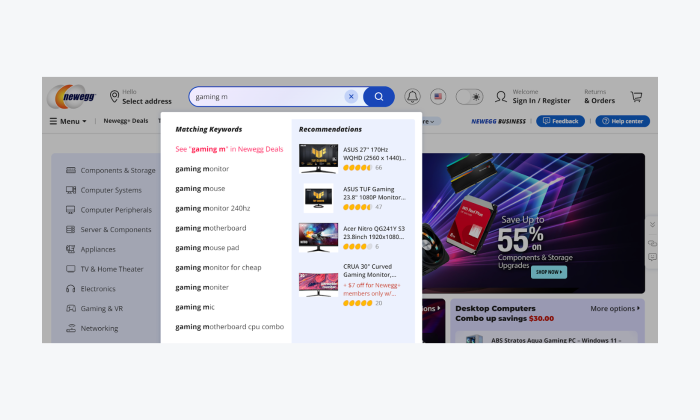This screenshot has height=420, width=700.
Task: Select the "gaming moniter" suggestion
Action: coord(202,287)
